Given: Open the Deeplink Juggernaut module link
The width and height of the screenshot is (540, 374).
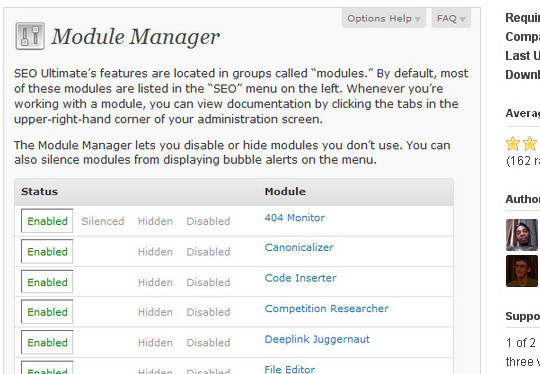Looking at the screenshot, I should (317, 339).
